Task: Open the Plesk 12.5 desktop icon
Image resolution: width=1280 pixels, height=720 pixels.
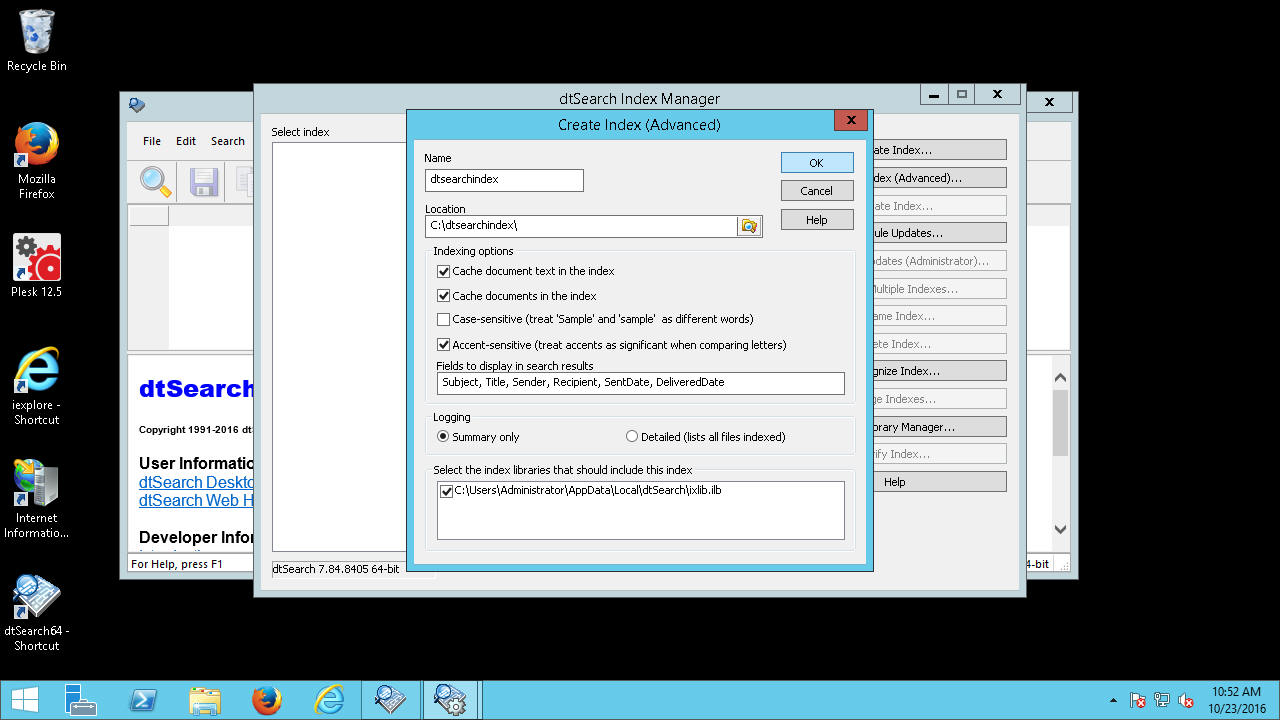Action: (x=37, y=266)
